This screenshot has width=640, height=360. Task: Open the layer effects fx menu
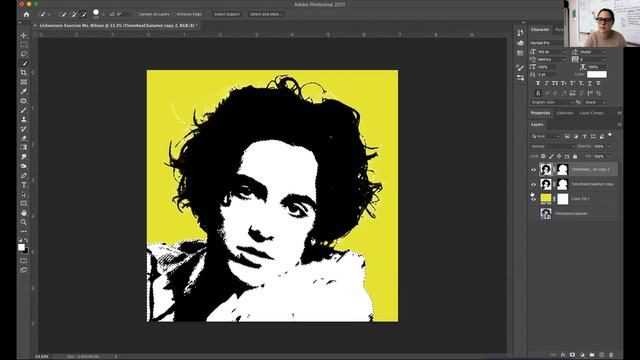pos(563,355)
